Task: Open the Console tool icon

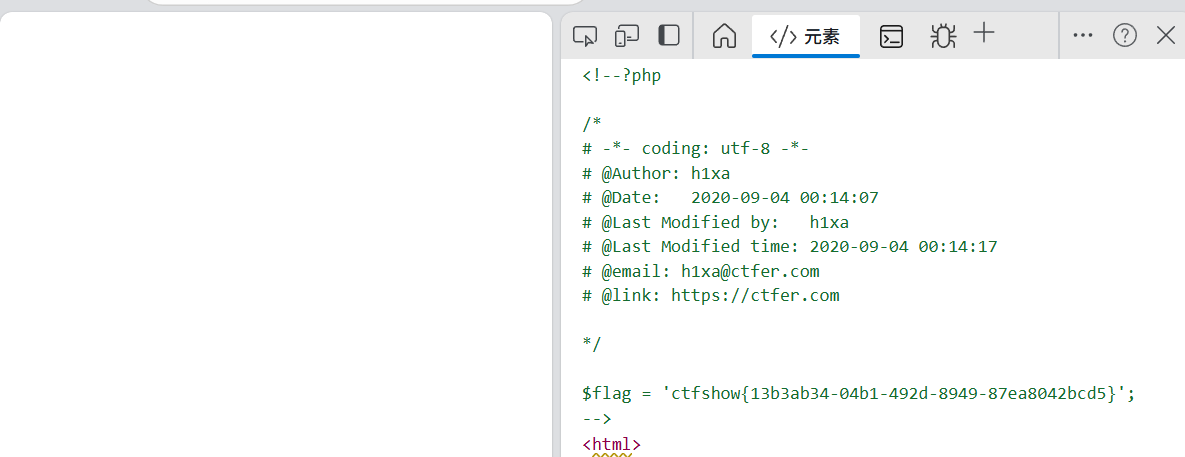Action: [x=891, y=36]
